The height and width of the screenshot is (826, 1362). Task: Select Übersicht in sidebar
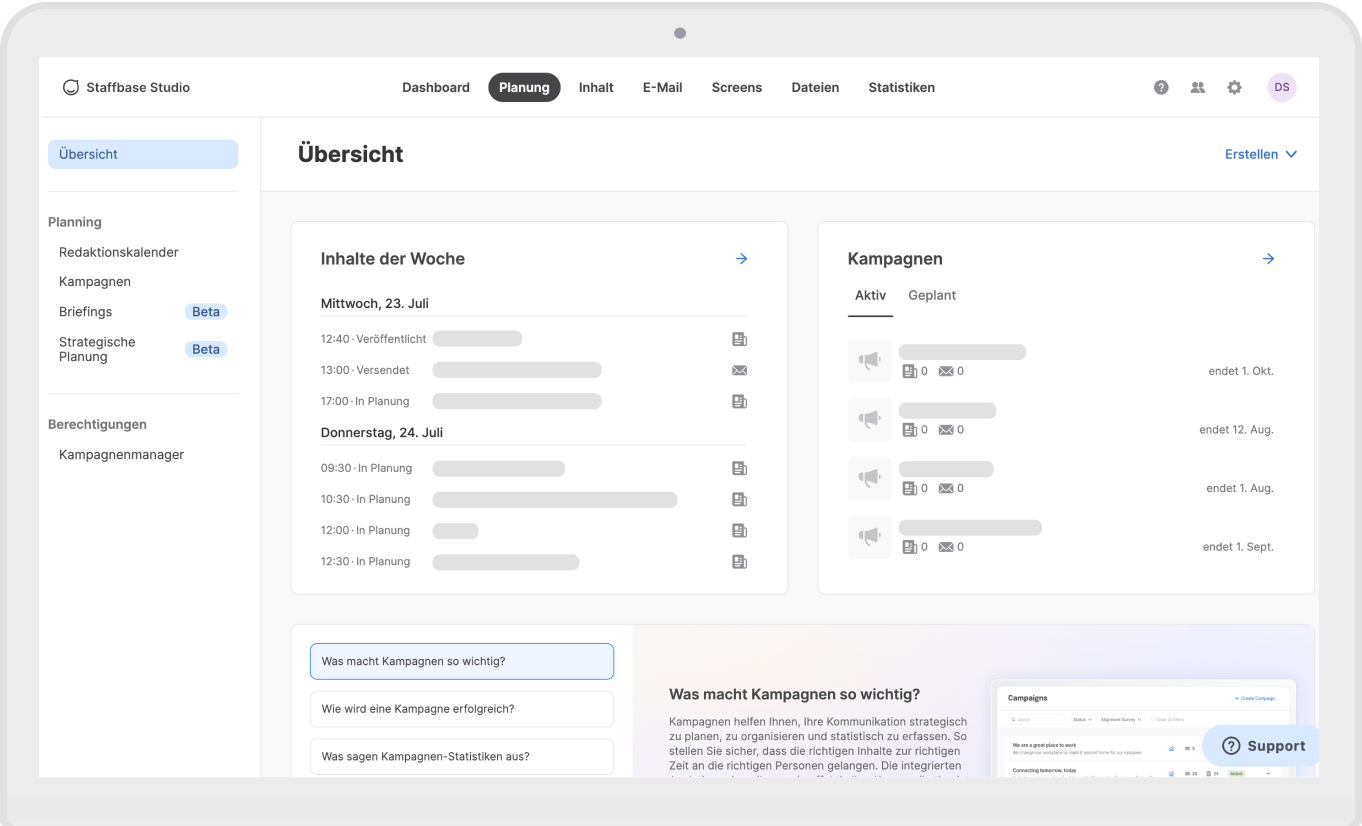tap(143, 154)
